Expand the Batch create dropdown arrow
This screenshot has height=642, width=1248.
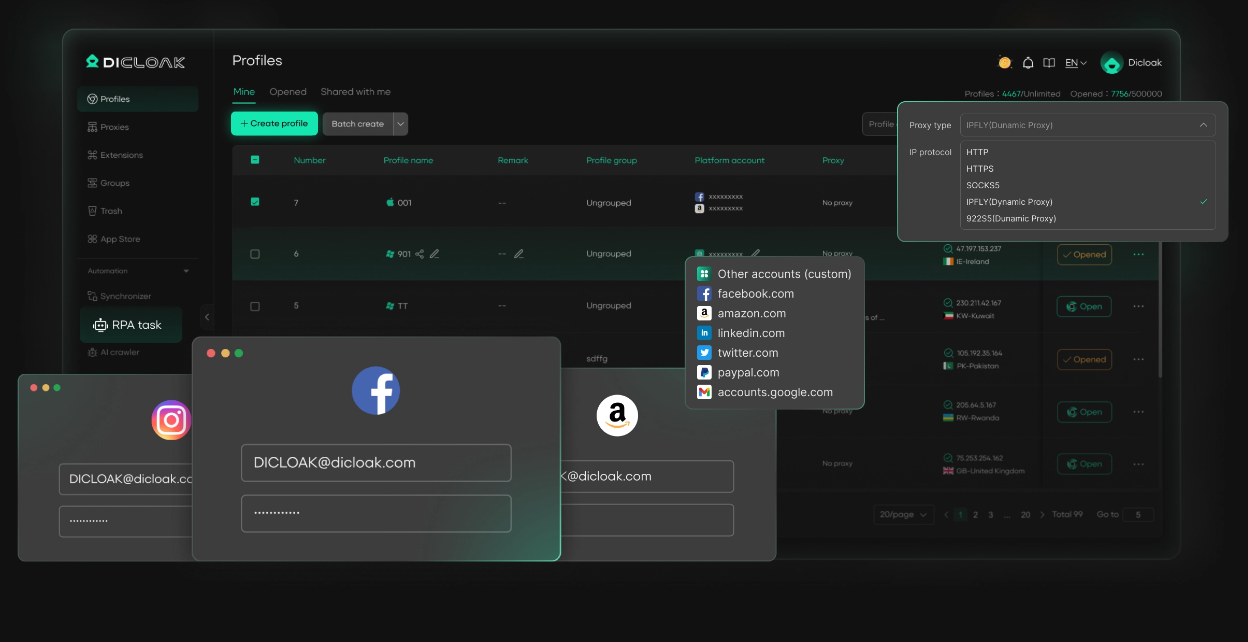pyautogui.click(x=400, y=124)
